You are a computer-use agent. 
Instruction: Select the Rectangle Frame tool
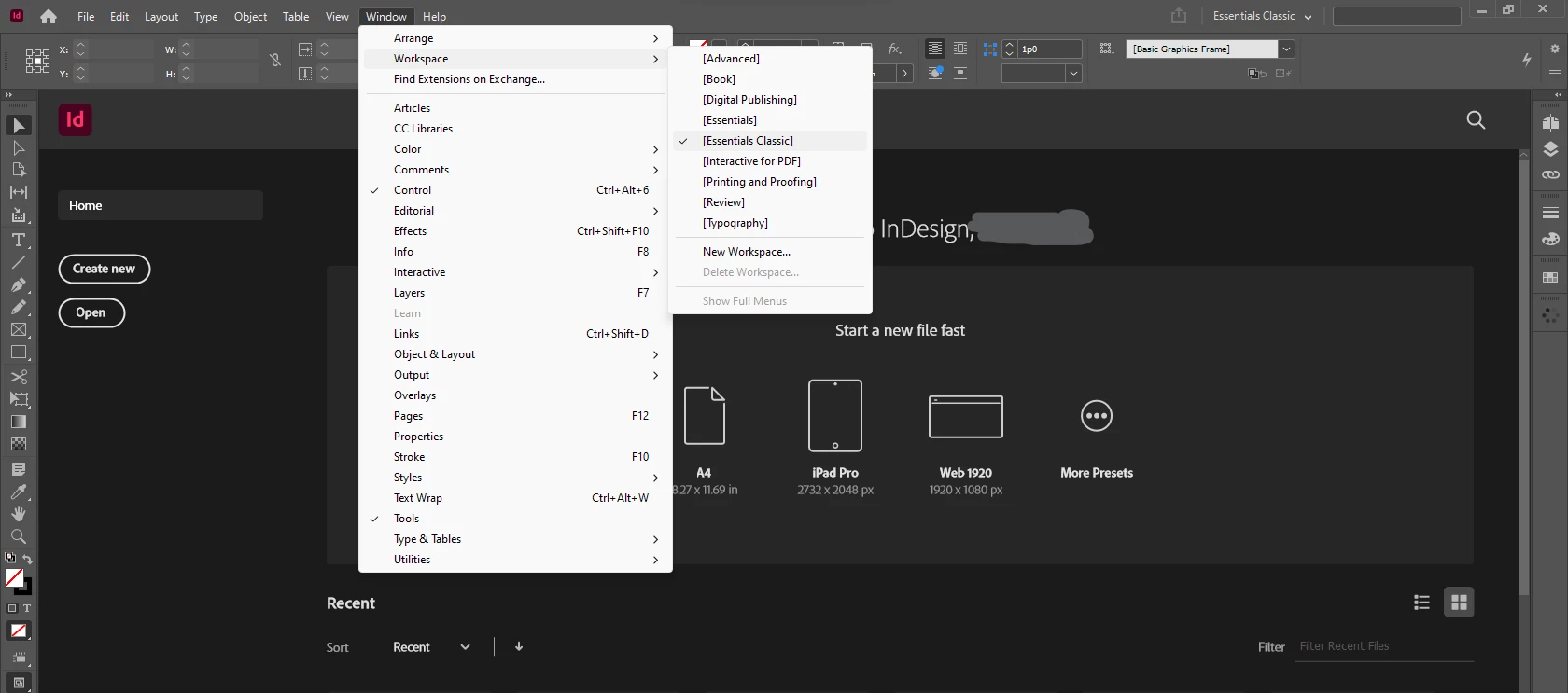point(18,330)
